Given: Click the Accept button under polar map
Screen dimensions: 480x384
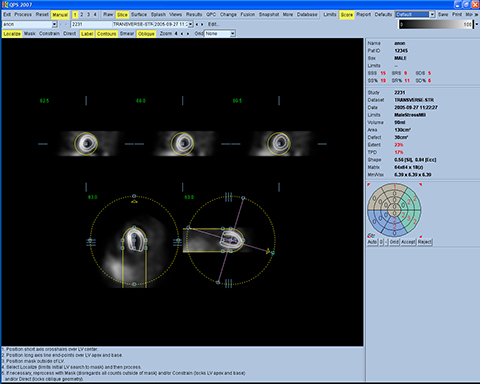Looking at the screenshot, I should [408, 242].
